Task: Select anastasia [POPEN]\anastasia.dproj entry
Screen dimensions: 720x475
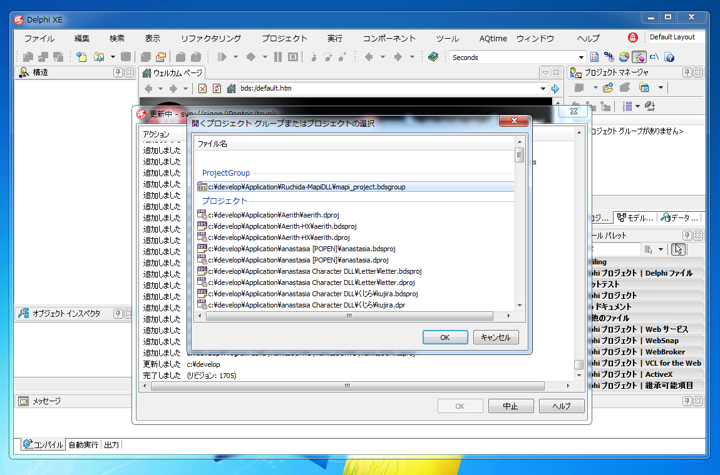Action: (293, 260)
